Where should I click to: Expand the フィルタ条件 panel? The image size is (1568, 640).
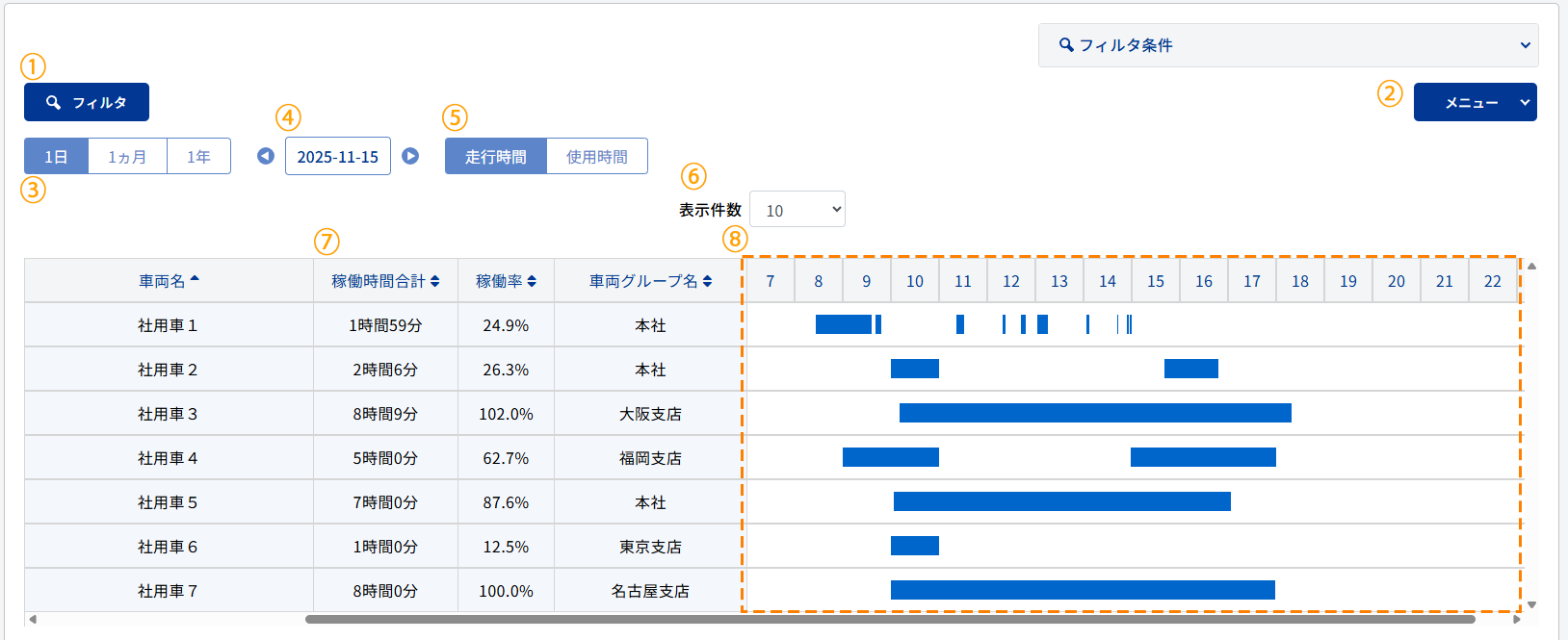[1288, 45]
